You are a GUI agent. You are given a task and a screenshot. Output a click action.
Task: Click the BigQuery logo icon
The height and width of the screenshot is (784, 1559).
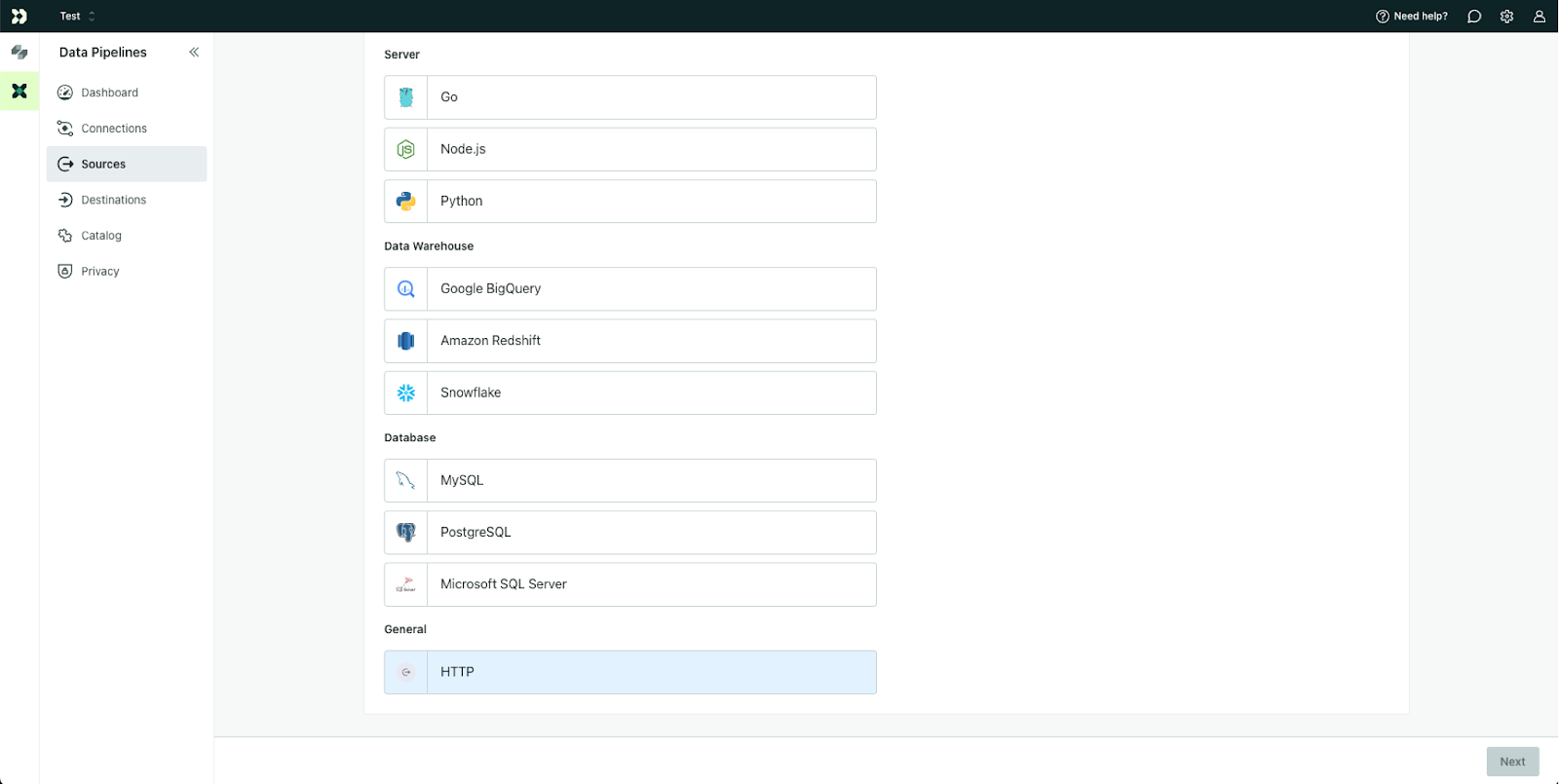click(406, 288)
